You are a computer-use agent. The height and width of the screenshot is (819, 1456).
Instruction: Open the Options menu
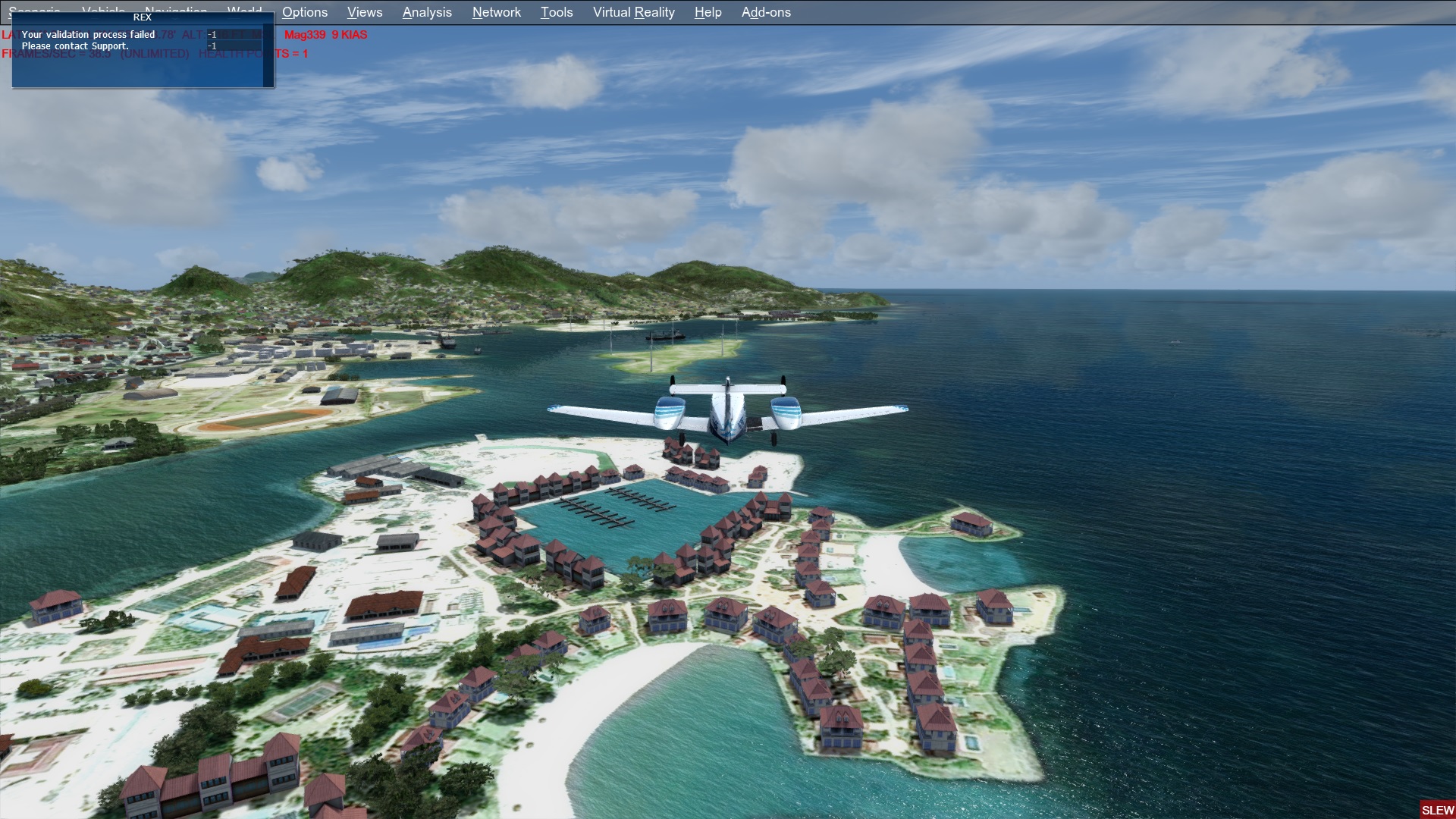click(x=305, y=12)
